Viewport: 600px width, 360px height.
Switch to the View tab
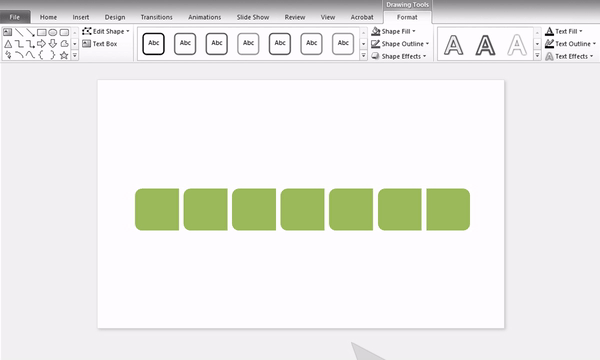328,17
